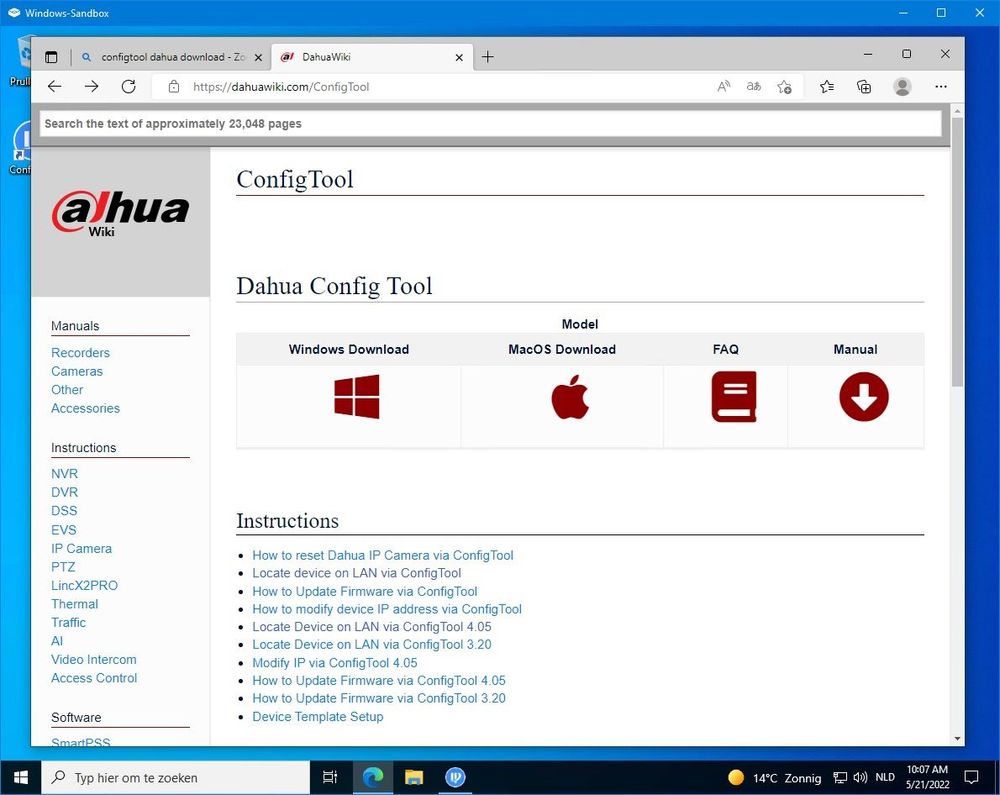Add this page to favorites
This screenshot has width=1000, height=795.
tap(784, 87)
